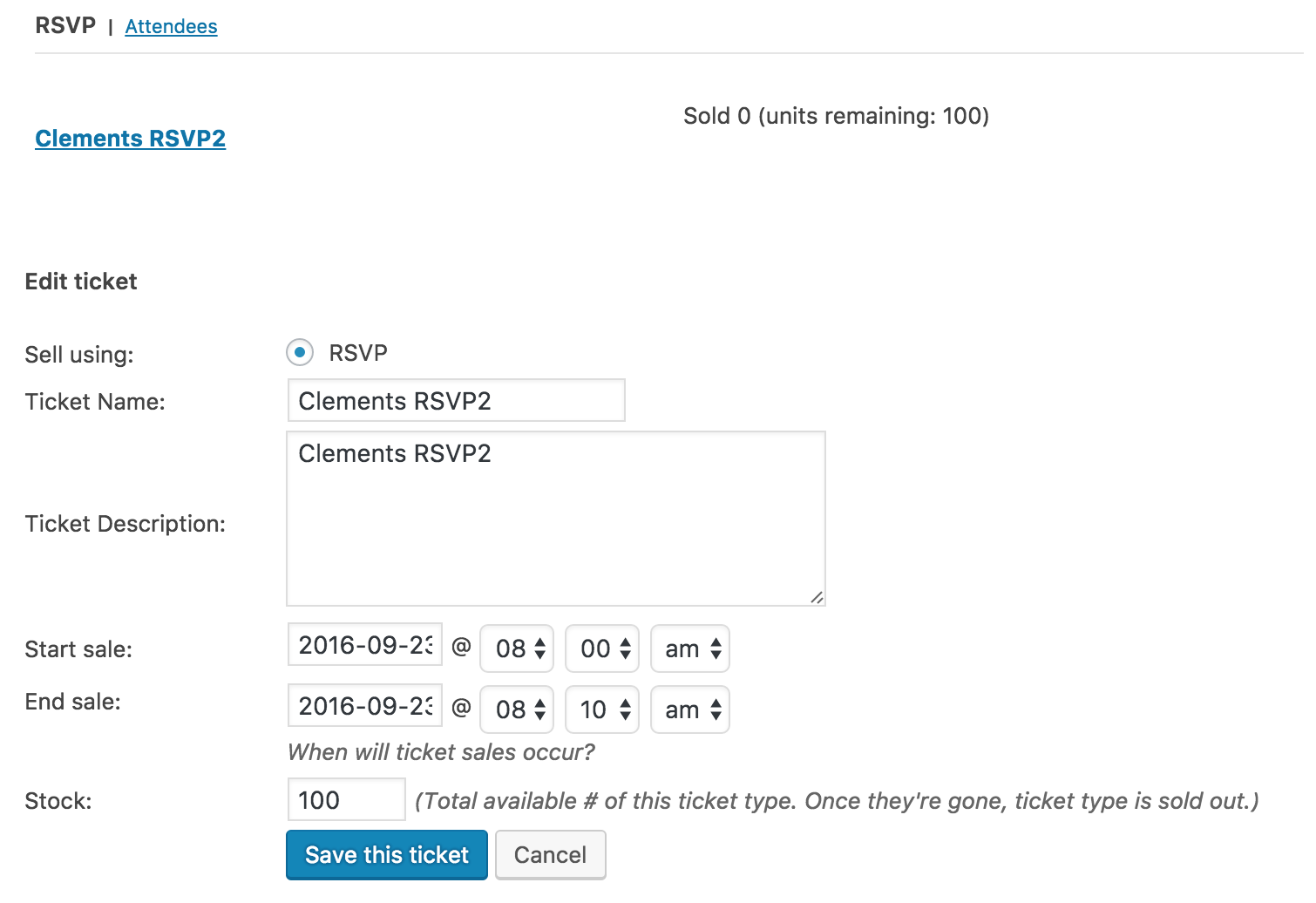Viewport: 1316px width, 903px height.
Task: Click the Stock quantity field
Action: point(346,800)
